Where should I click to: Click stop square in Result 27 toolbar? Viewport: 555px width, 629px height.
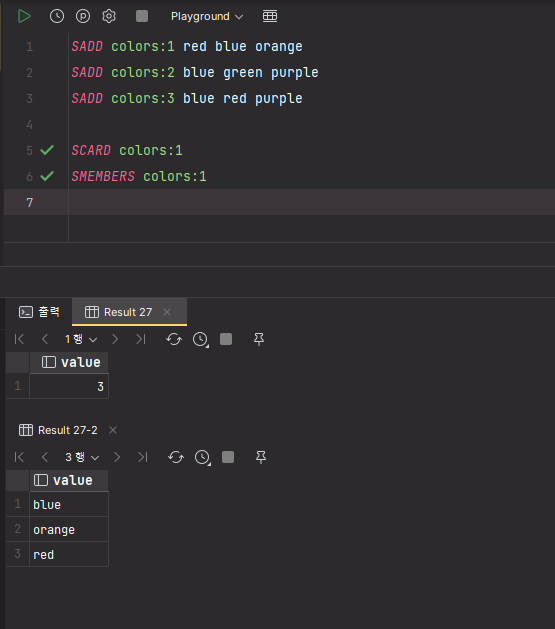coord(226,339)
